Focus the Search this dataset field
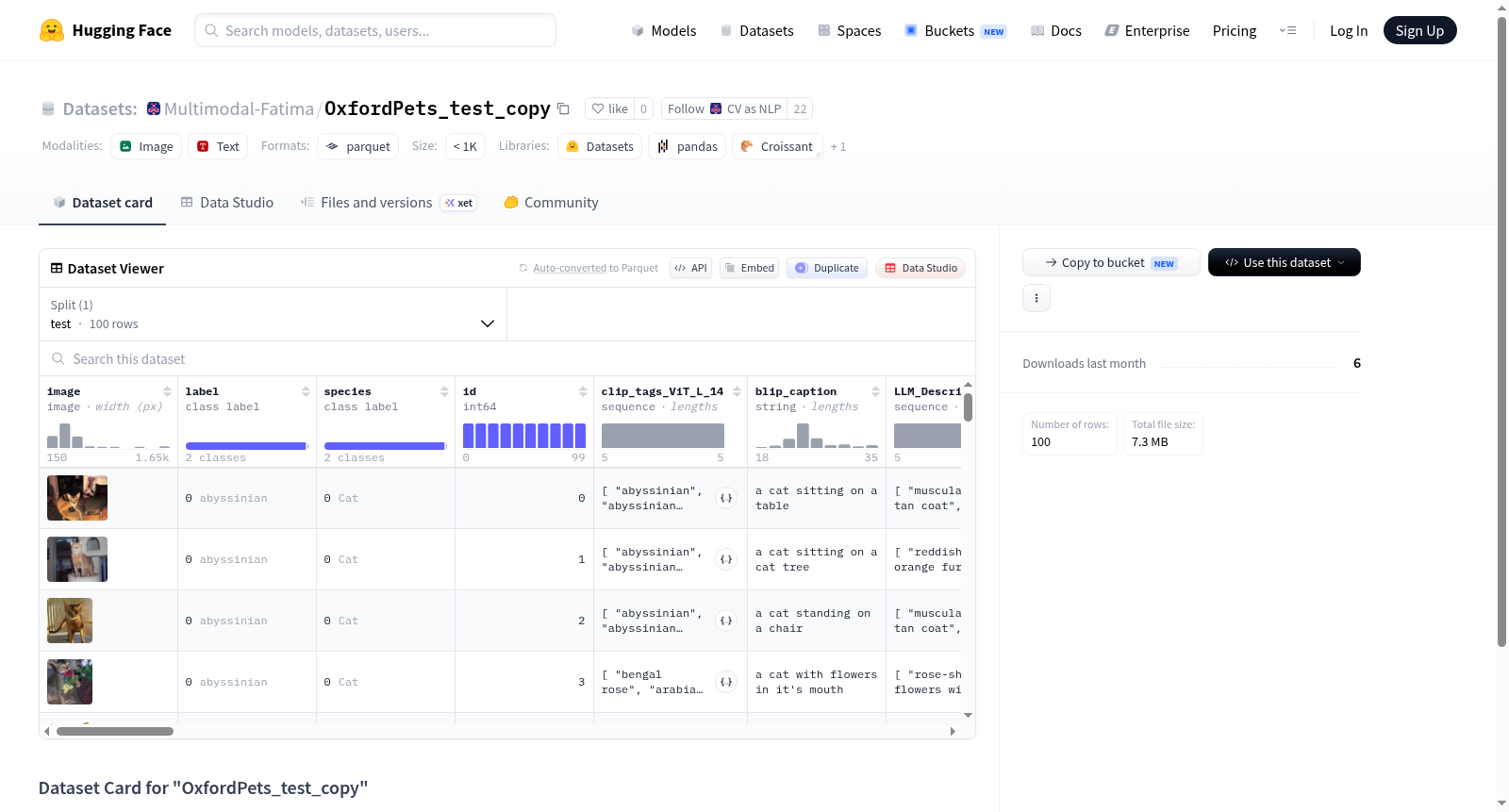The height and width of the screenshot is (812, 1509). (x=507, y=359)
